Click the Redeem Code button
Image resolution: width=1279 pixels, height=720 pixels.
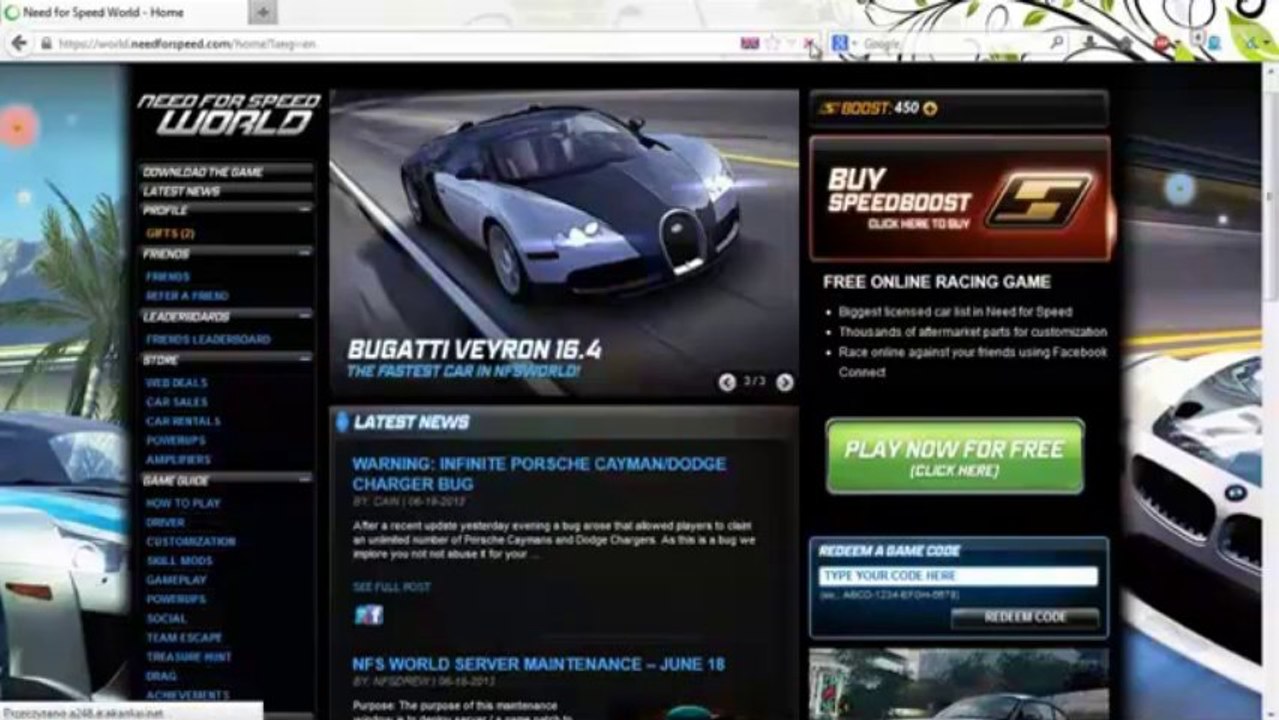tap(1025, 617)
